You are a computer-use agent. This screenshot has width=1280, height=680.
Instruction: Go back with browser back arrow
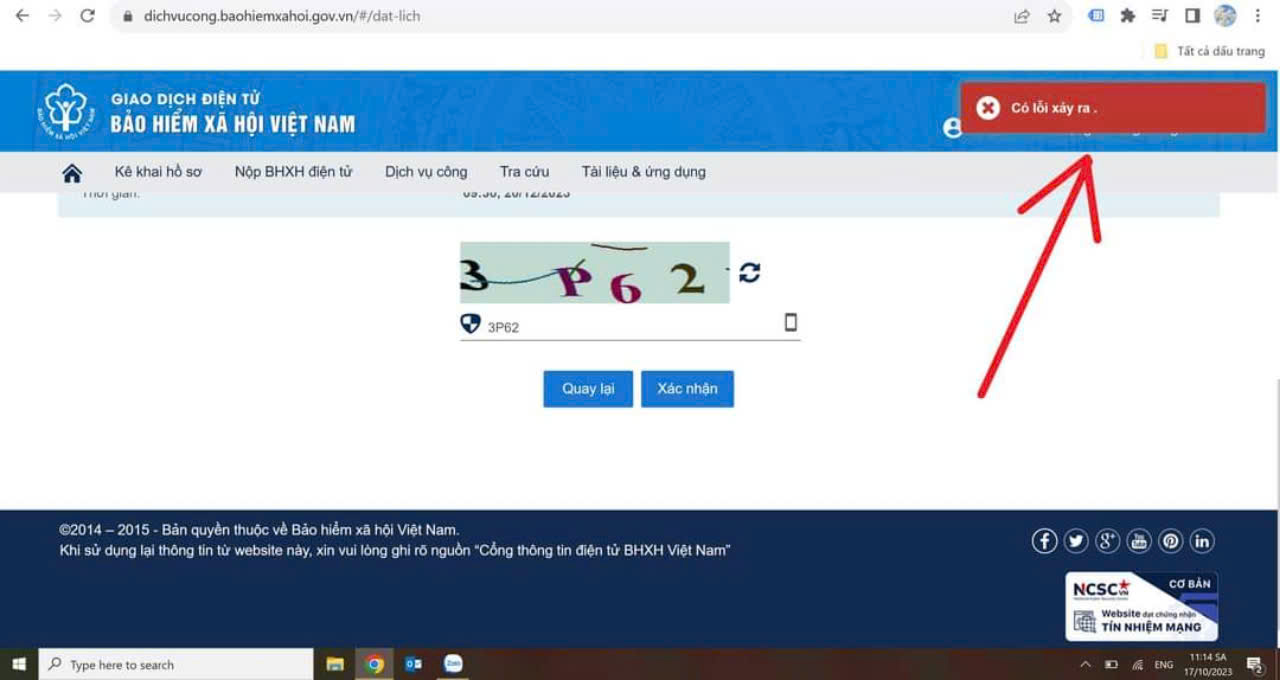point(22,16)
